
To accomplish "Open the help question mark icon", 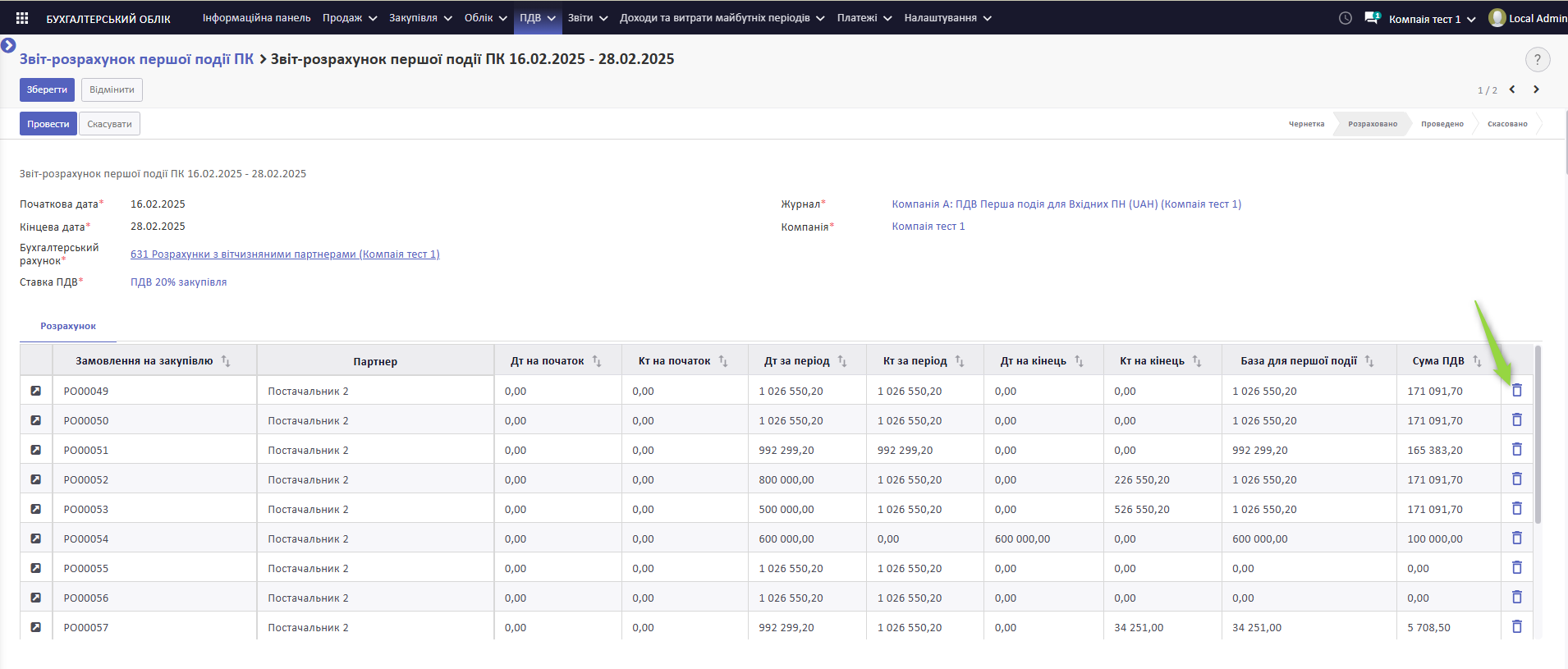I will [1537, 59].
